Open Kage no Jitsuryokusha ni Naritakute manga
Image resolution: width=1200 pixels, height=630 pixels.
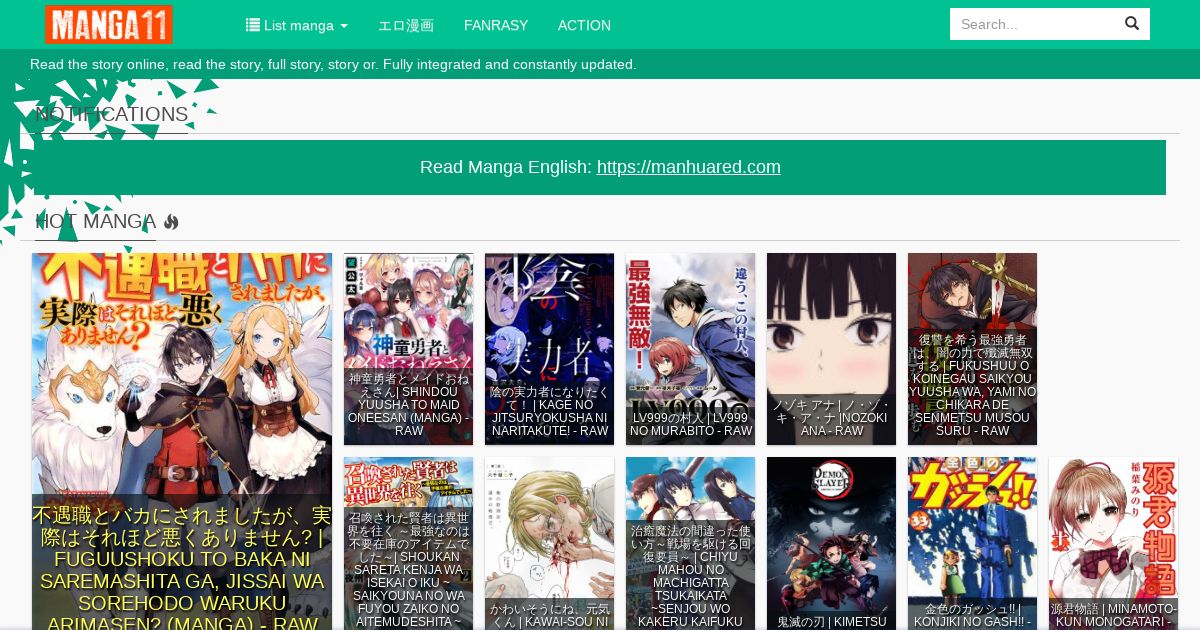549,349
